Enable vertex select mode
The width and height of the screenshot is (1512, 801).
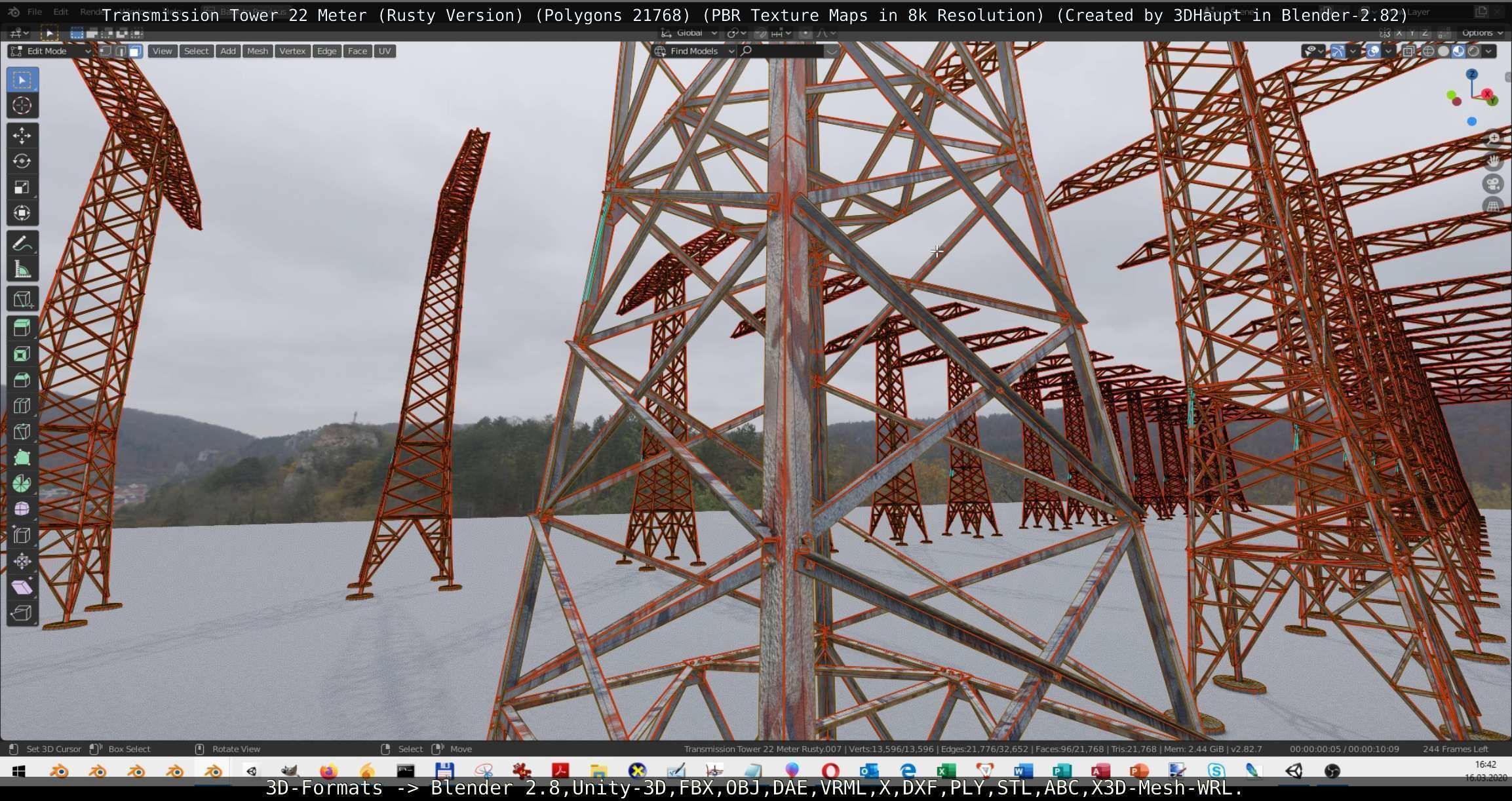[106, 51]
